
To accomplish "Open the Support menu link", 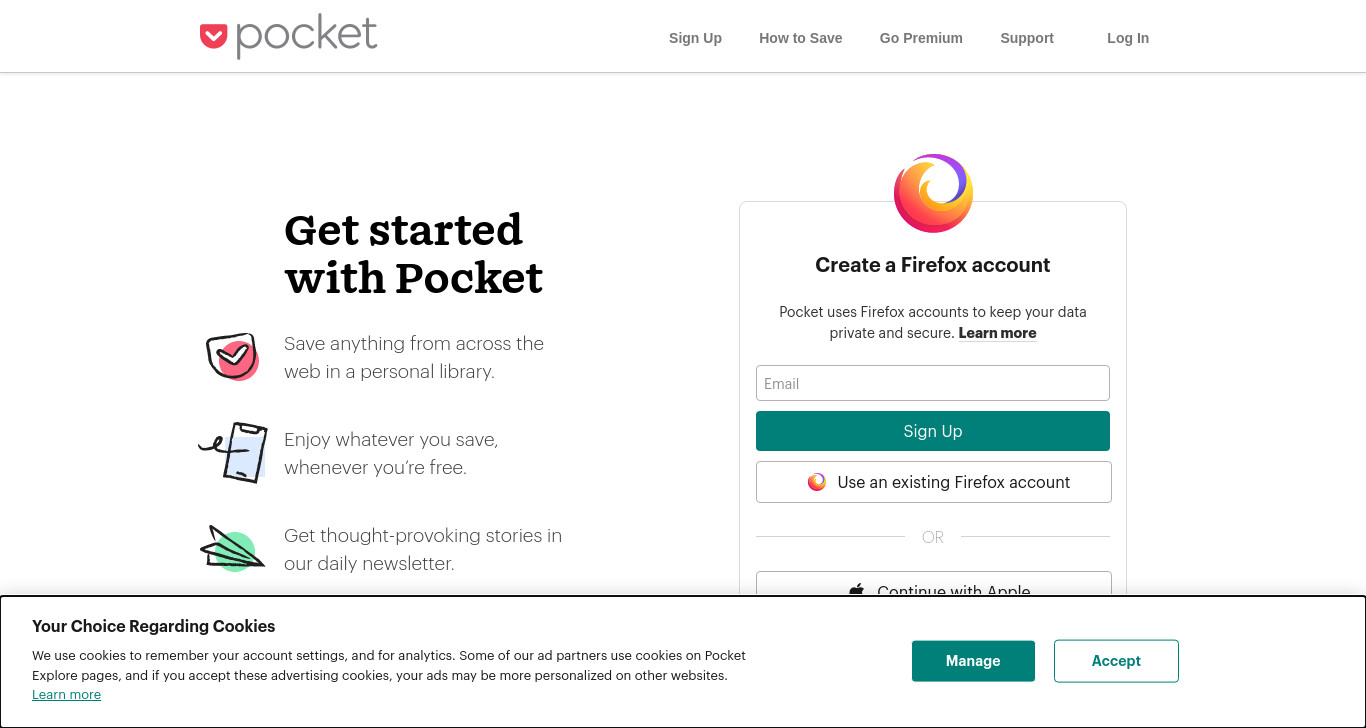I will pyautogui.click(x=1027, y=38).
